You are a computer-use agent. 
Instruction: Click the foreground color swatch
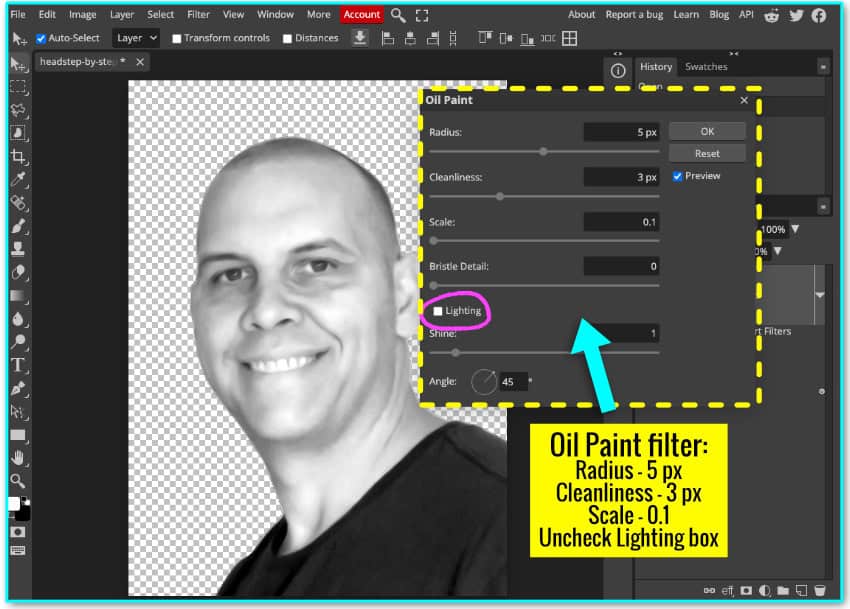tap(15, 504)
